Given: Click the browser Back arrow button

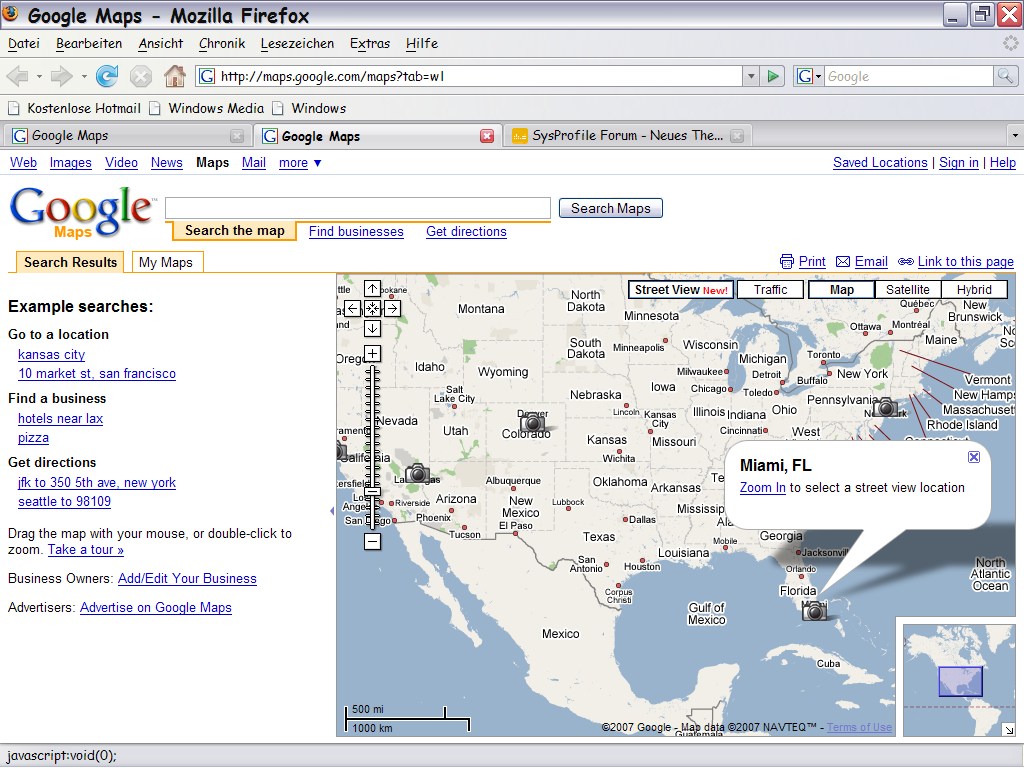Looking at the screenshot, I should [18, 76].
